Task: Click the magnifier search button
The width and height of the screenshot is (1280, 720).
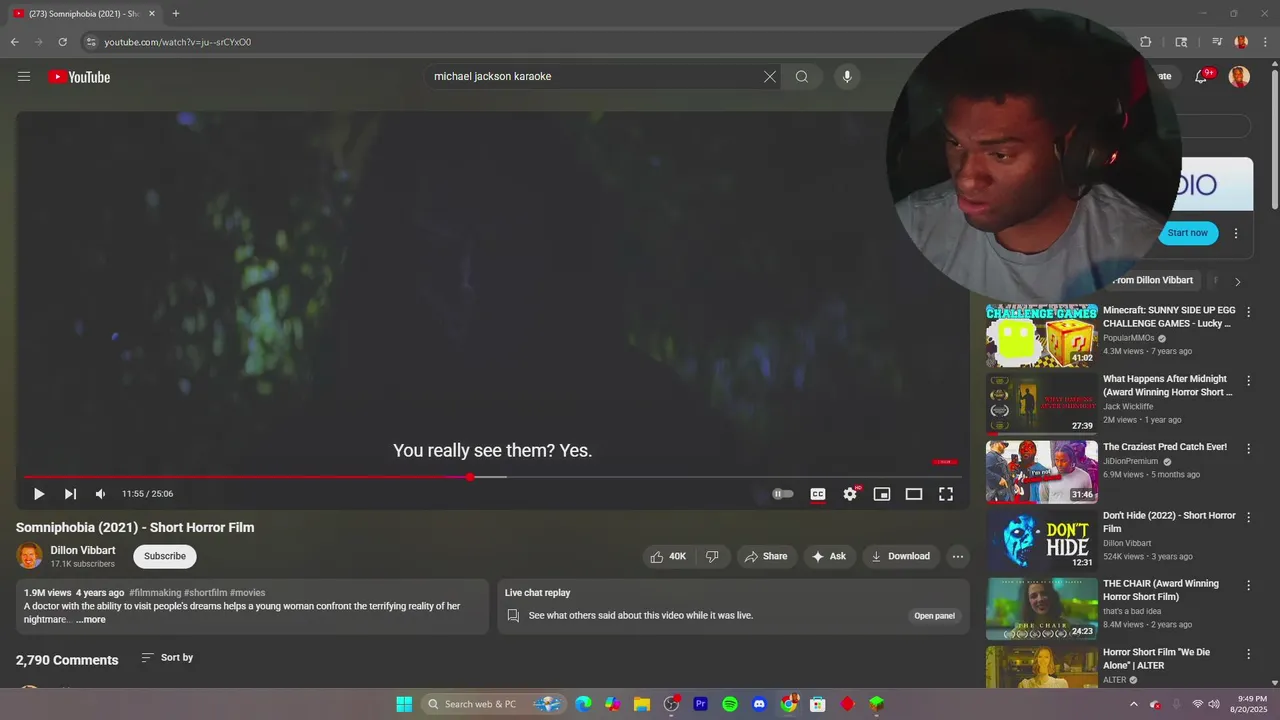Action: 802,77
